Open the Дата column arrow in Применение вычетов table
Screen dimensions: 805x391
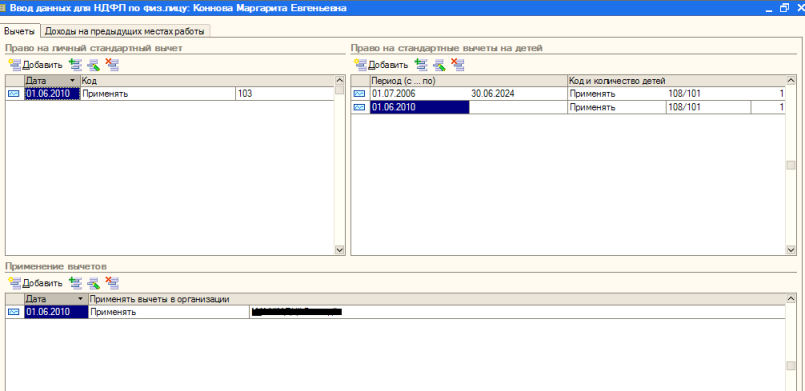pos(80,299)
